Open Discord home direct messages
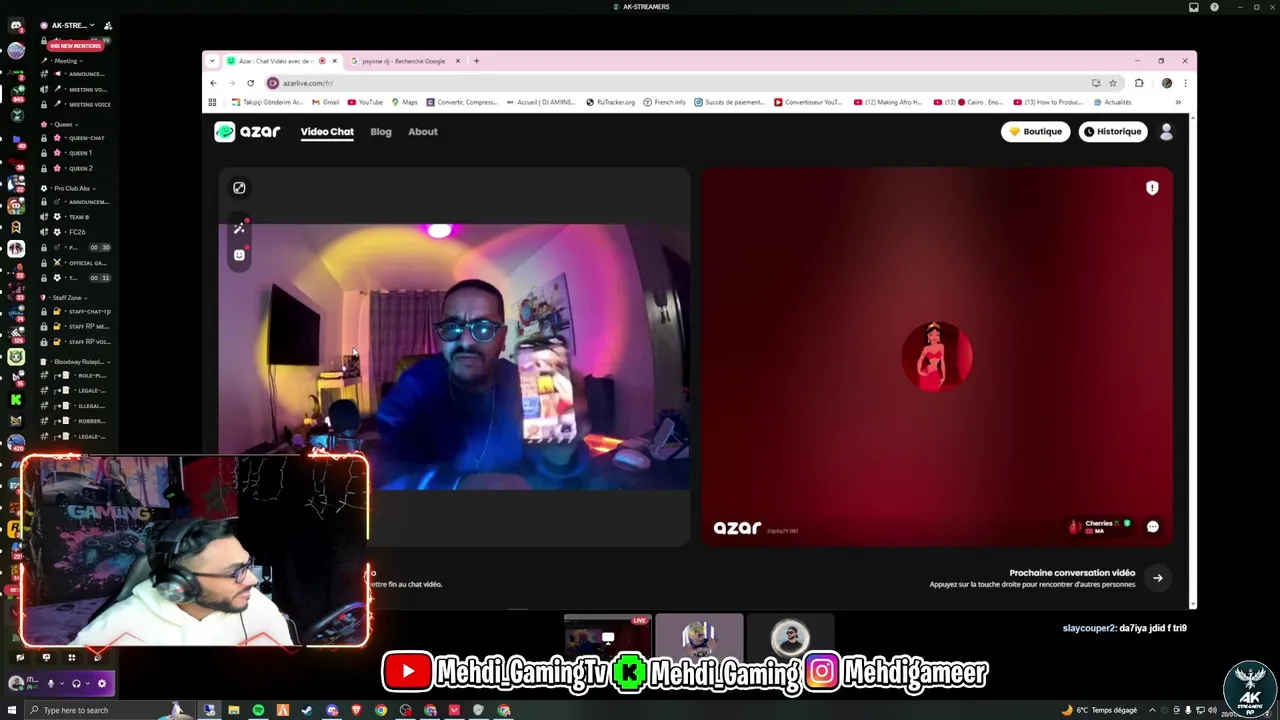The width and height of the screenshot is (1280, 720). (x=16, y=26)
